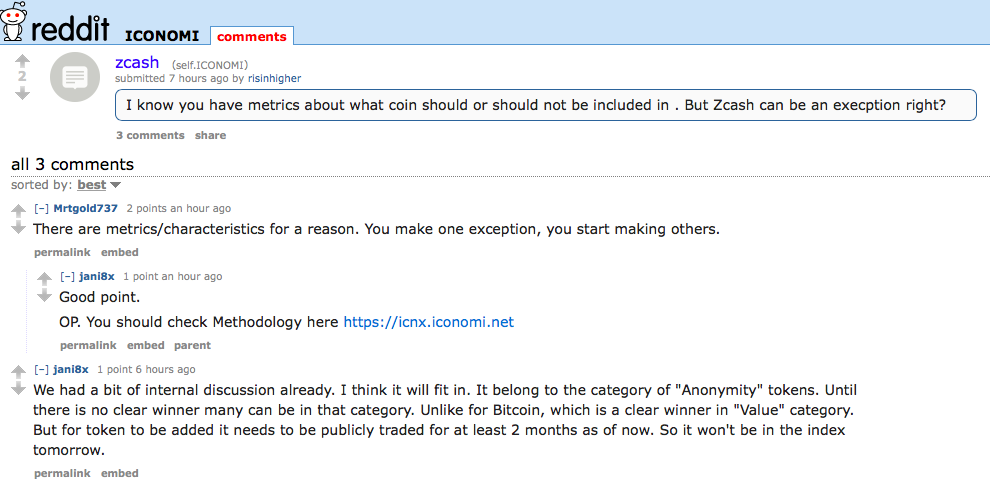The height and width of the screenshot is (482, 990).
Task: Collapse jani8x's nested reply
Action: click(x=67, y=277)
